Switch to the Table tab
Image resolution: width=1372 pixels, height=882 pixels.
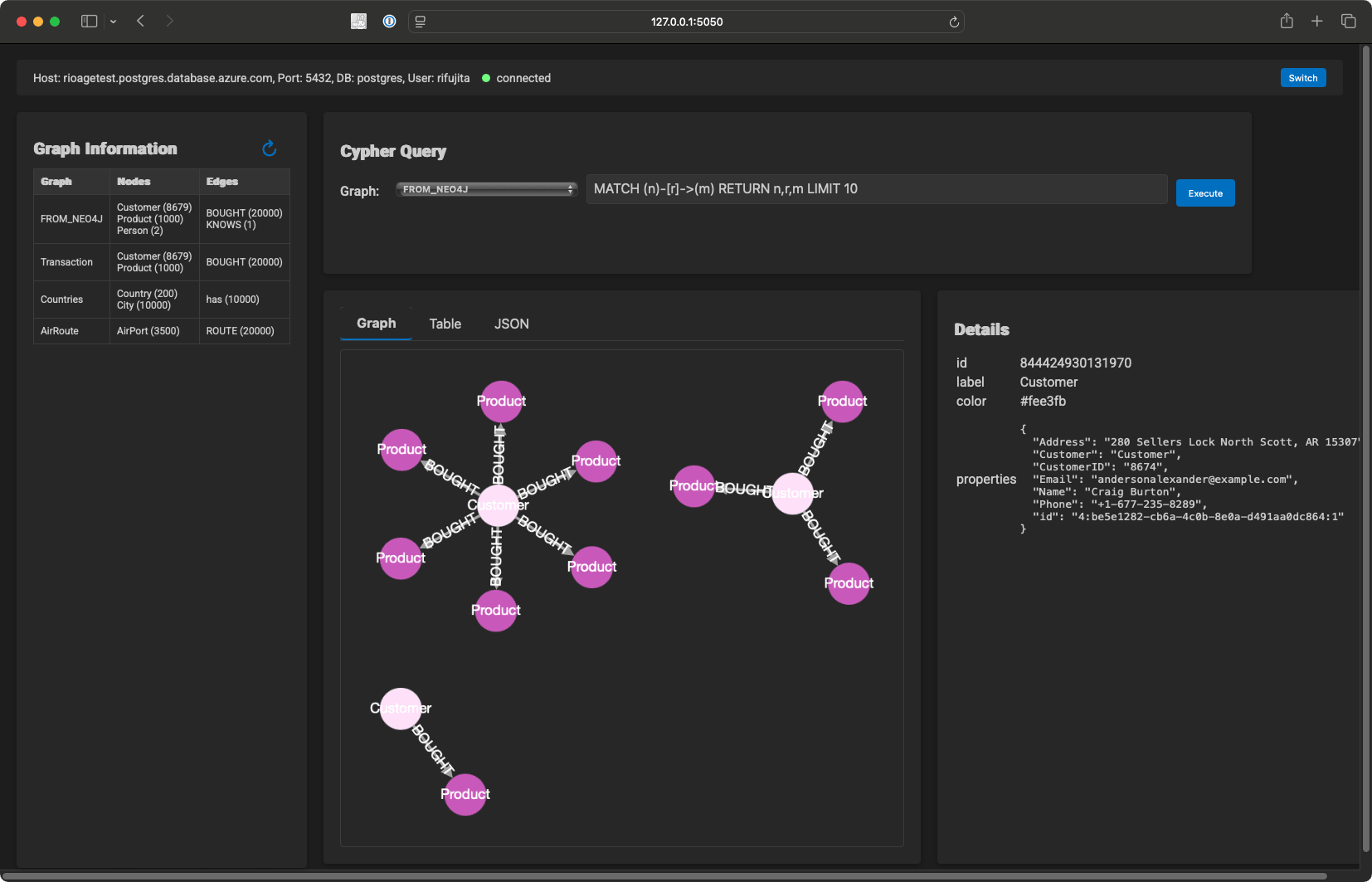pos(445,324)
